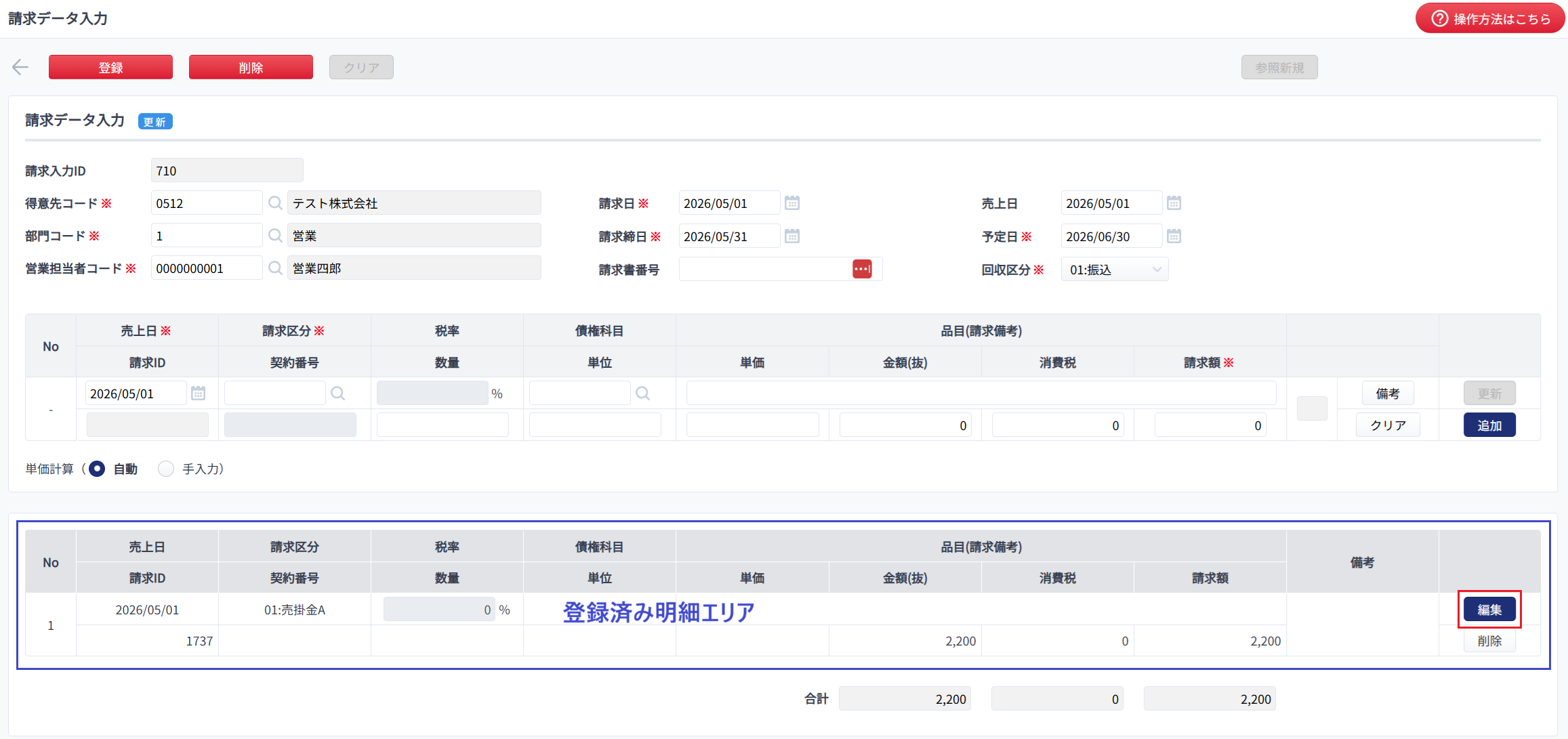Click the back arrow icon
The height and width of the screenshot is (739, 1568).
pyautogui.click(x=20, y=67)
